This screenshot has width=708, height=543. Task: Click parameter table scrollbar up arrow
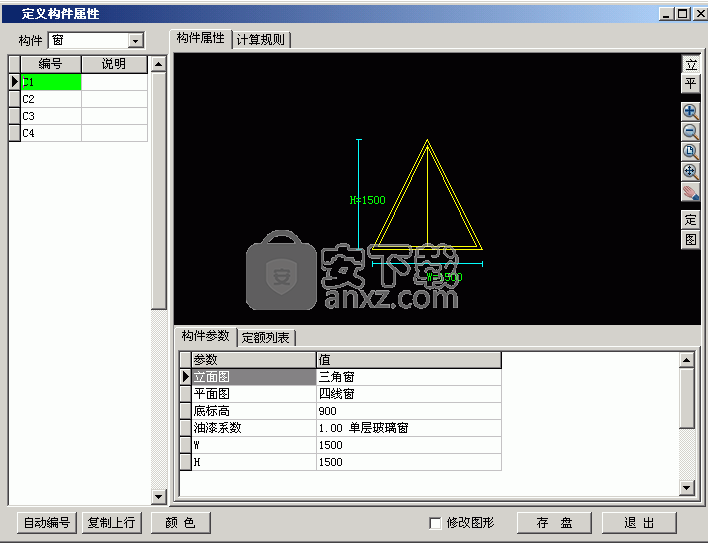(x=686, y=360)
